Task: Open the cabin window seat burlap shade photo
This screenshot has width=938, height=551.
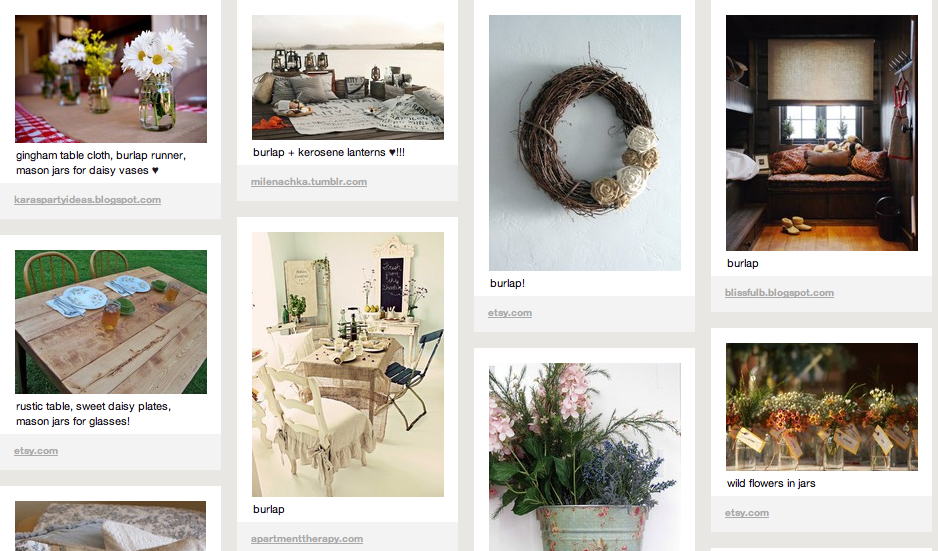Action: coord(821,133)
